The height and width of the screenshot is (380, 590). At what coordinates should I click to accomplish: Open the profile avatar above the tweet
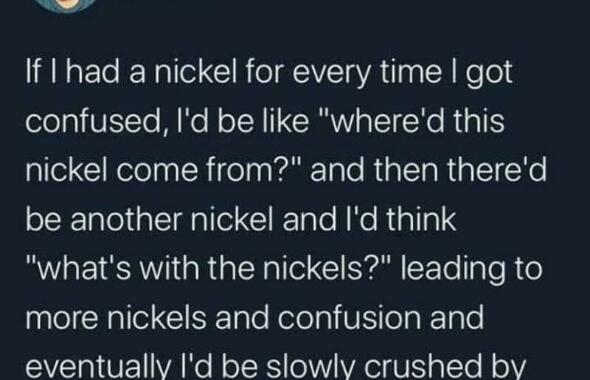(x=69, y=6)
